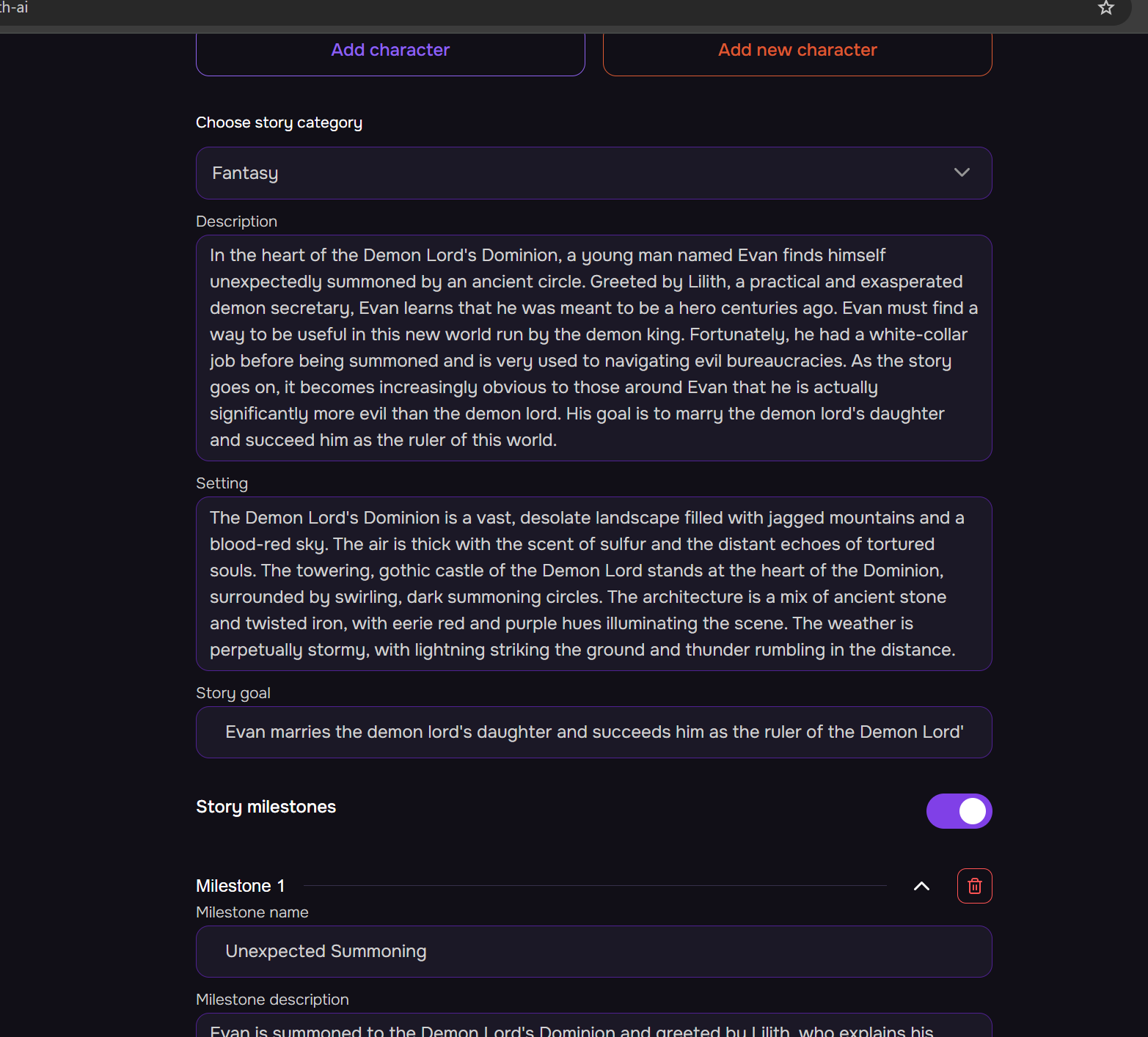Viewport: 1148px width, 1037px height.
Task: Edit the Story goal input field
Action: 593,732
